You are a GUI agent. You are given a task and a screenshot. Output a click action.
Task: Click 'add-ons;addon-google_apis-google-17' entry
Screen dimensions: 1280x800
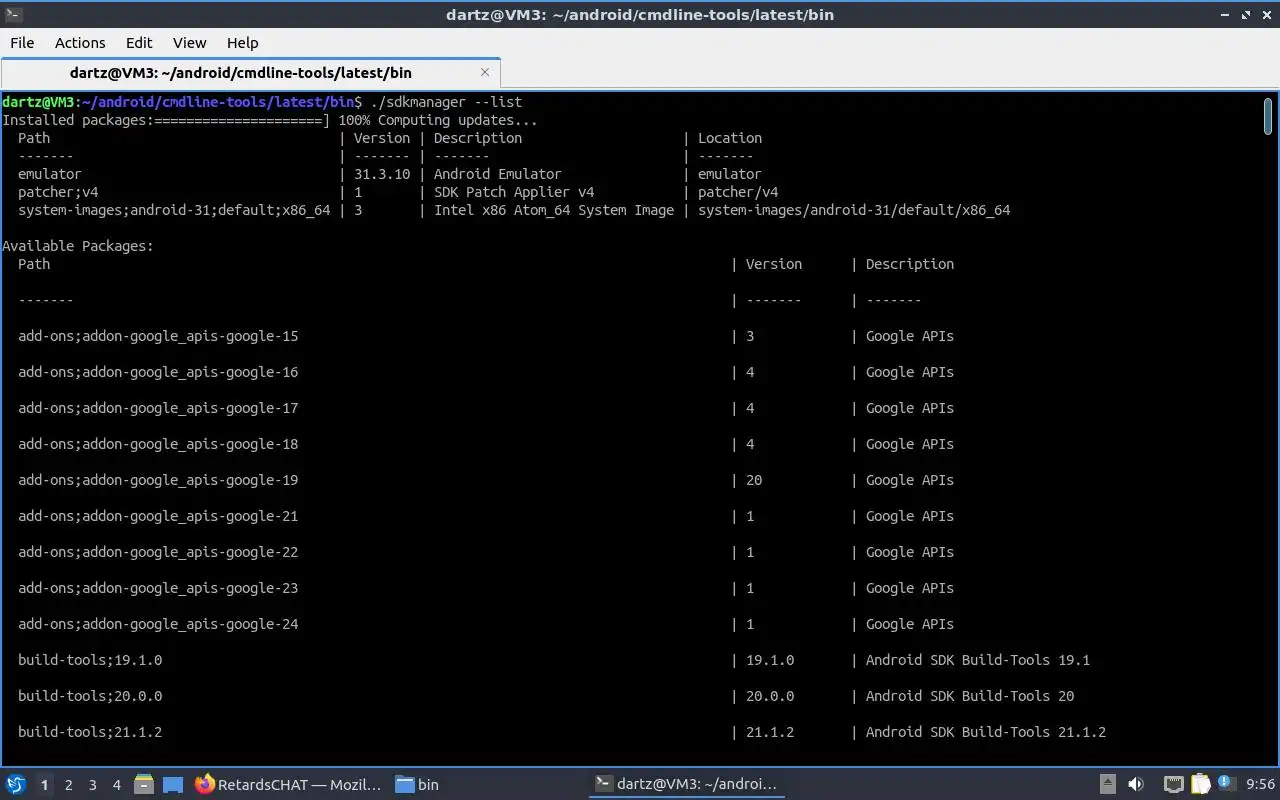coord(158,408)
